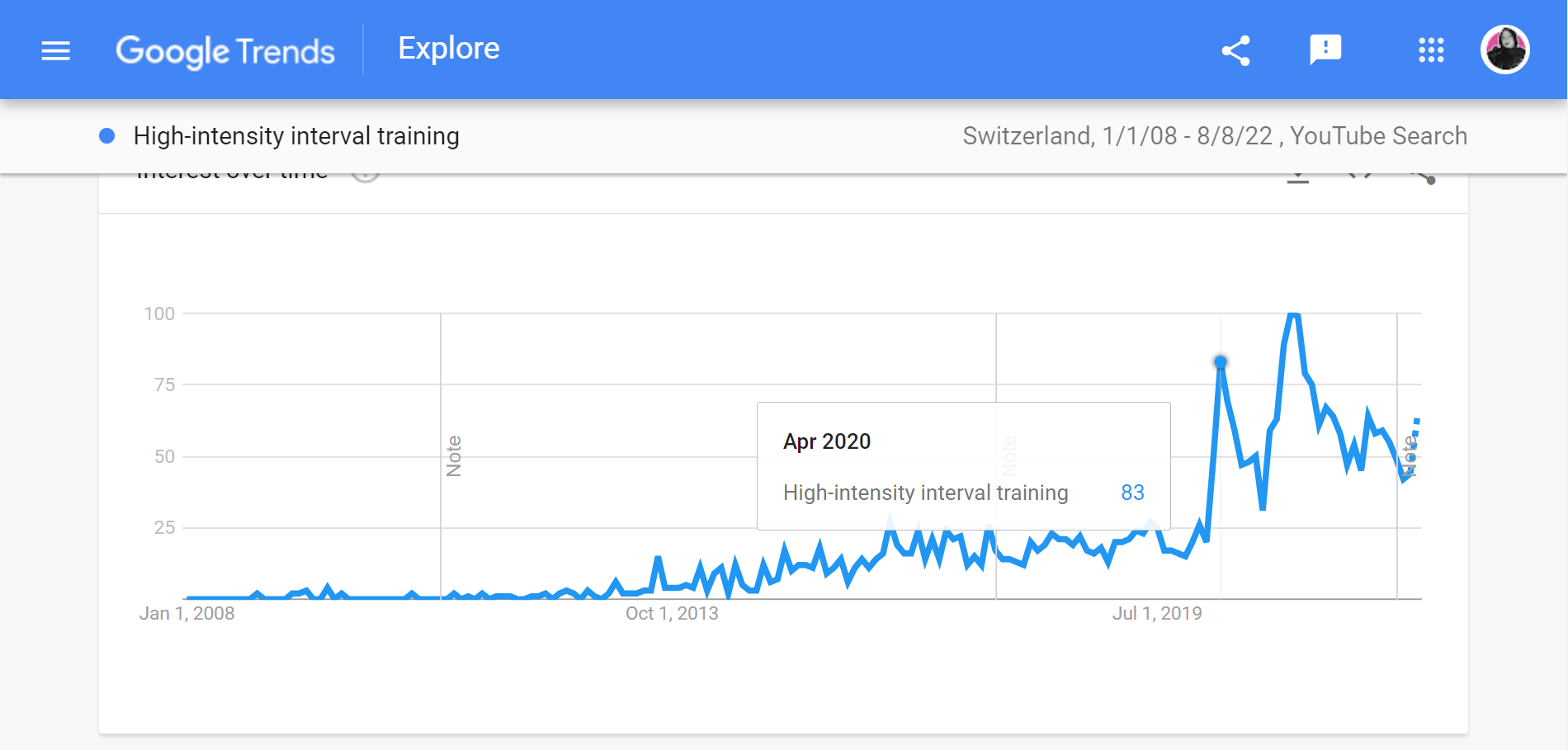The width and height of the screenshot is (1568, 750).
Task: Click the share icon in the blue header
Action: (x=1235, y=50)
